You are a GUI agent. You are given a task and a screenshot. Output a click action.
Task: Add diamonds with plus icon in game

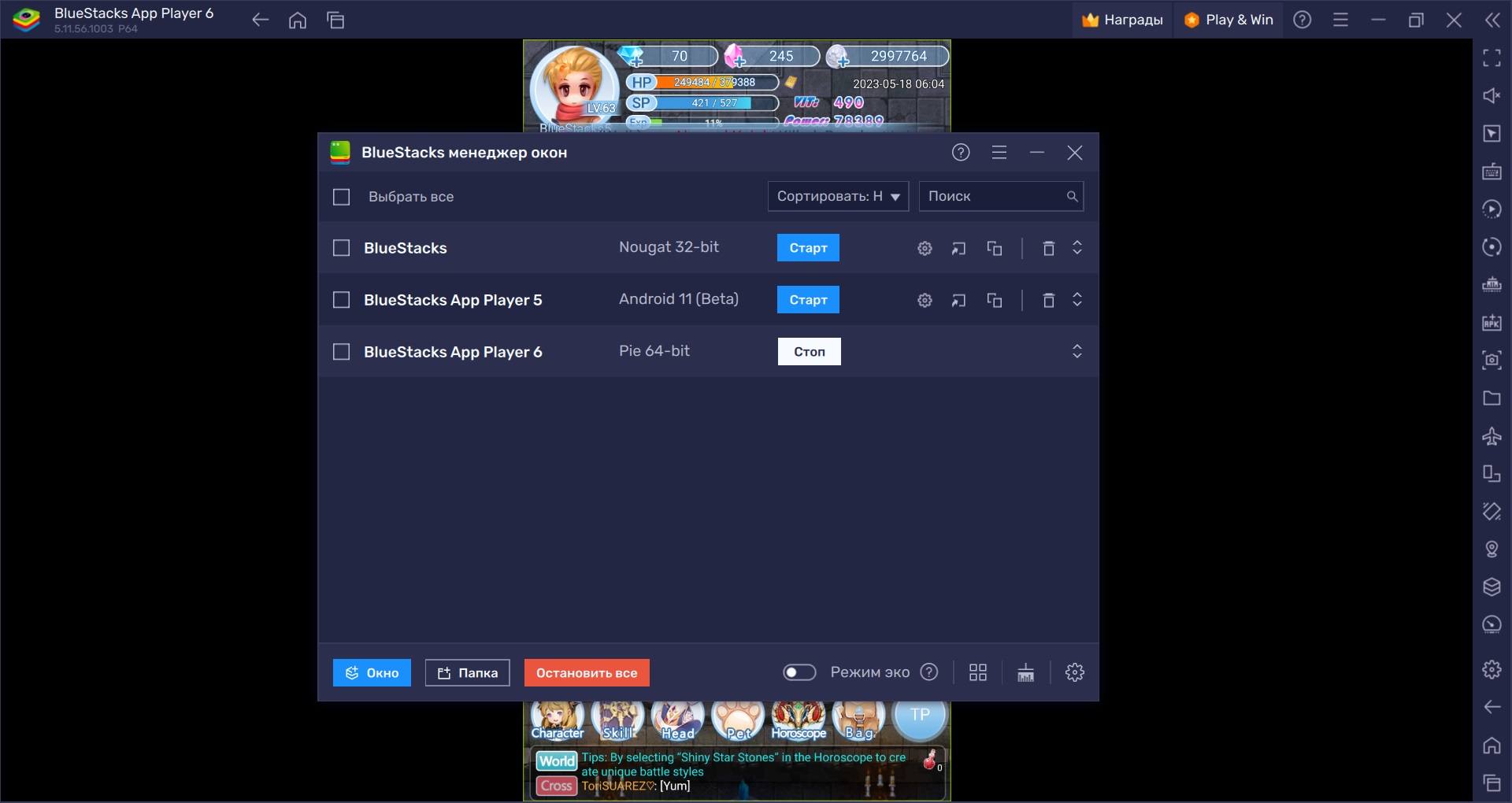click(x=631, y=57)
